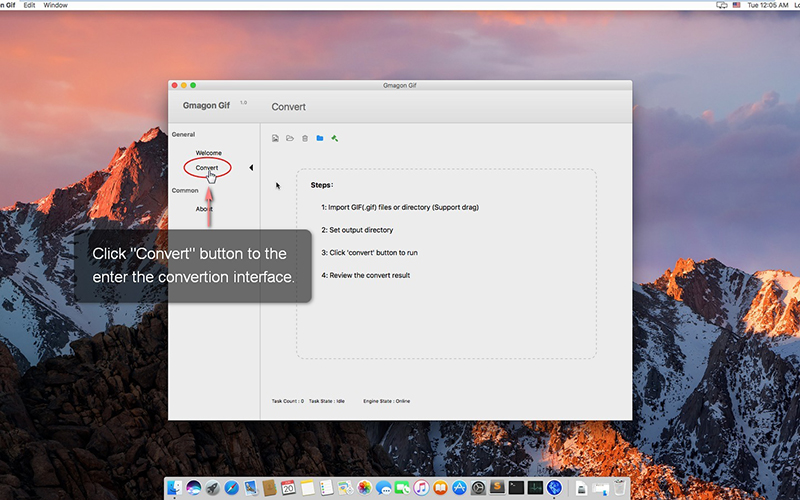The image size is (800, 500).
Task: Open Finder from the dock
Action: pyautogui.click(x=174, y=488)
